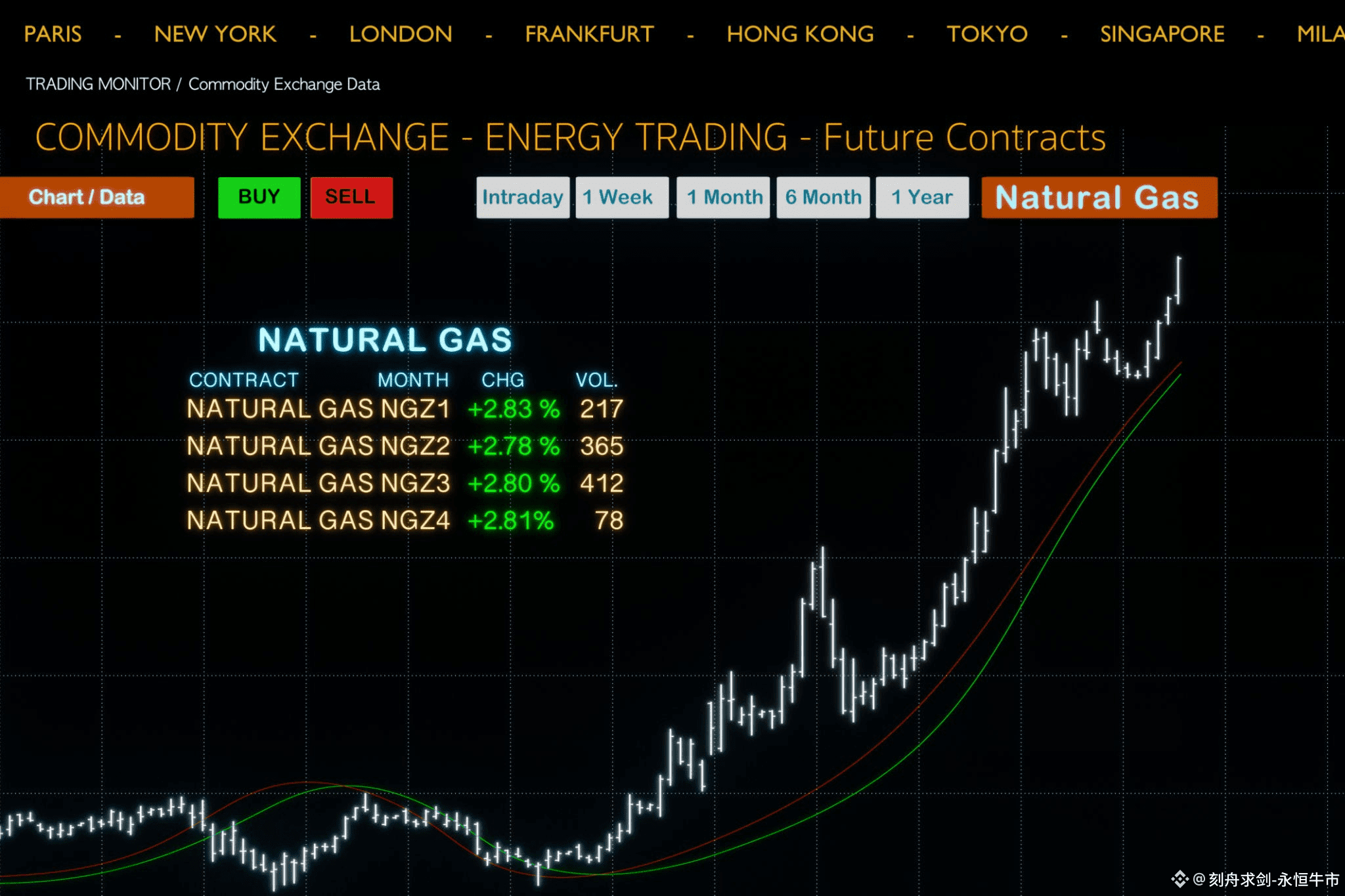Select the 1 Week timeframe tab
Image resolution: width=1345 pixels, height=896 pixels.
point(621,197)
